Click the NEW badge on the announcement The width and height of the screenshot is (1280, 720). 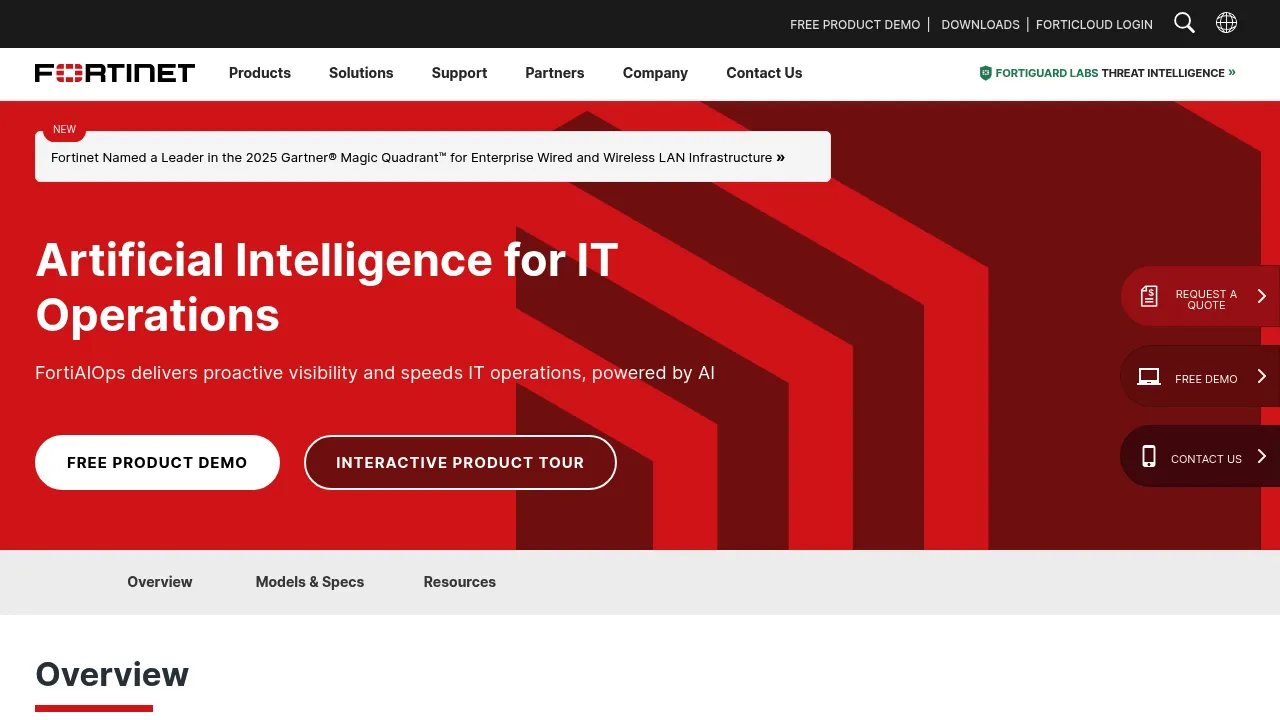64,129
